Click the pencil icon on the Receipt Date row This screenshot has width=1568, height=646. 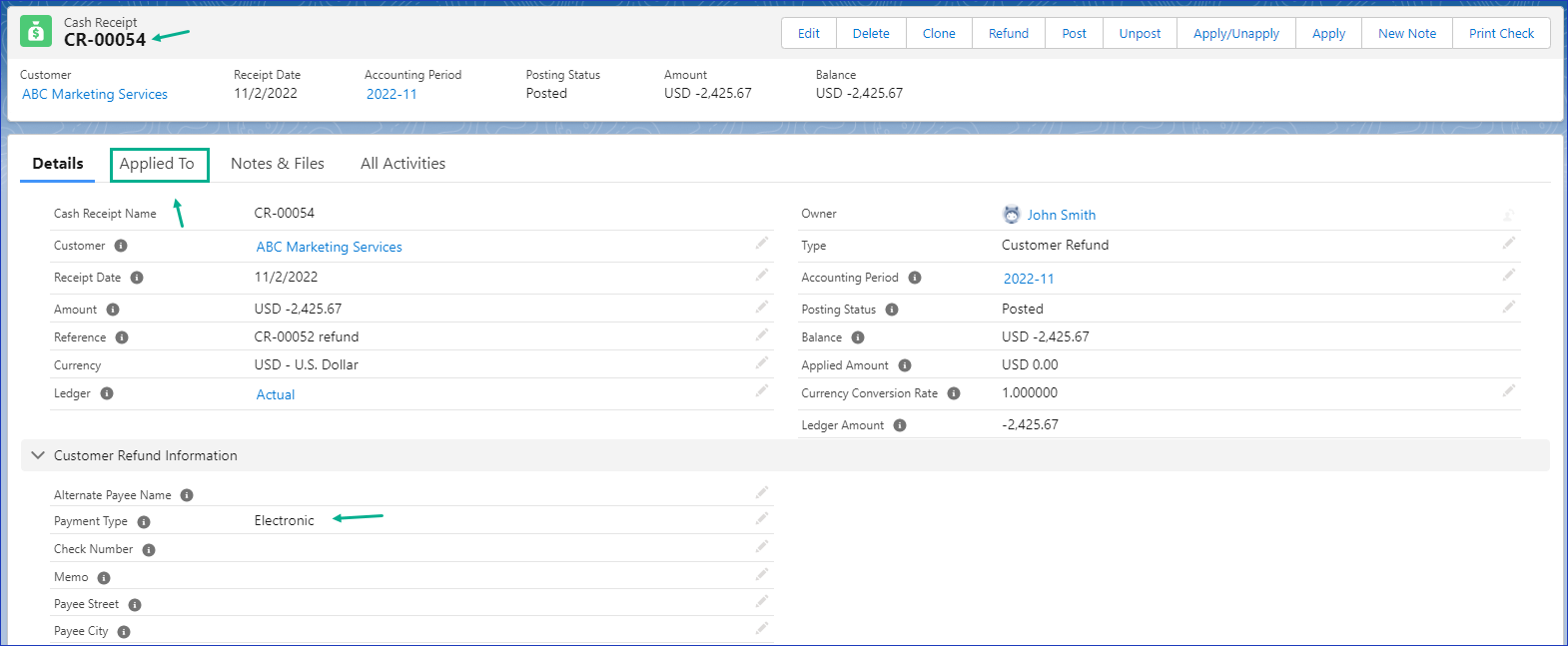point(762,275)
